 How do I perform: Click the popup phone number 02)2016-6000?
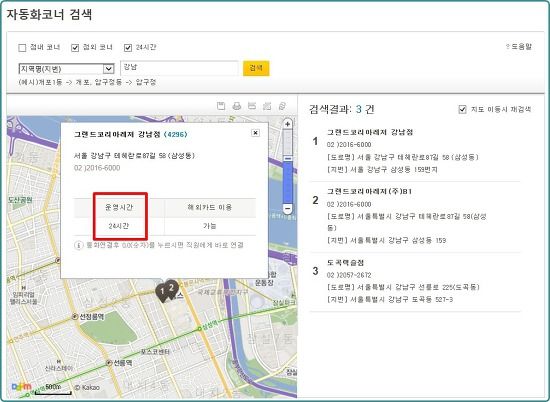click(x=97, y=168)
